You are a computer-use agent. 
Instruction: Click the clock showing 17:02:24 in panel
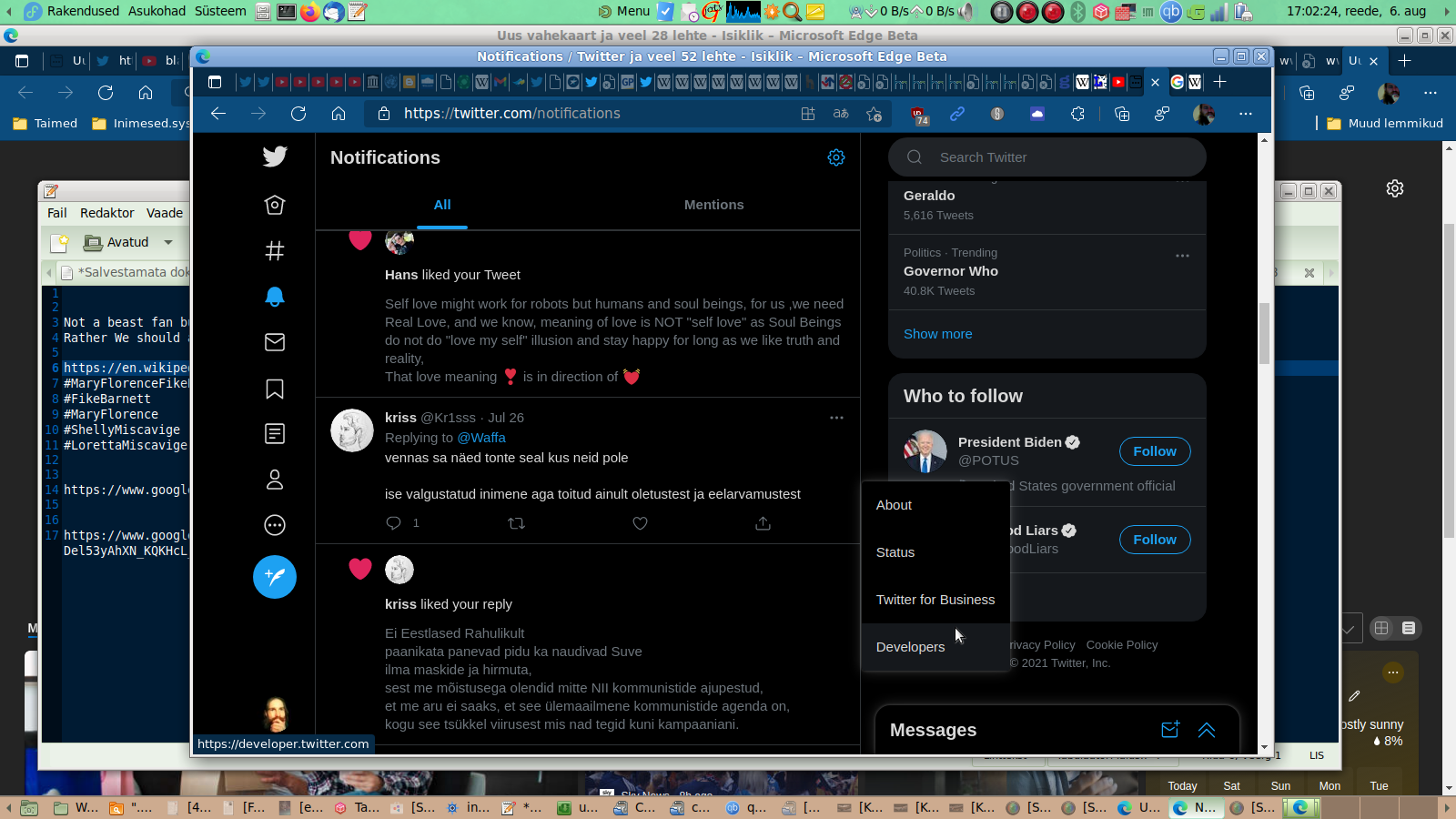coord(1356,11)
